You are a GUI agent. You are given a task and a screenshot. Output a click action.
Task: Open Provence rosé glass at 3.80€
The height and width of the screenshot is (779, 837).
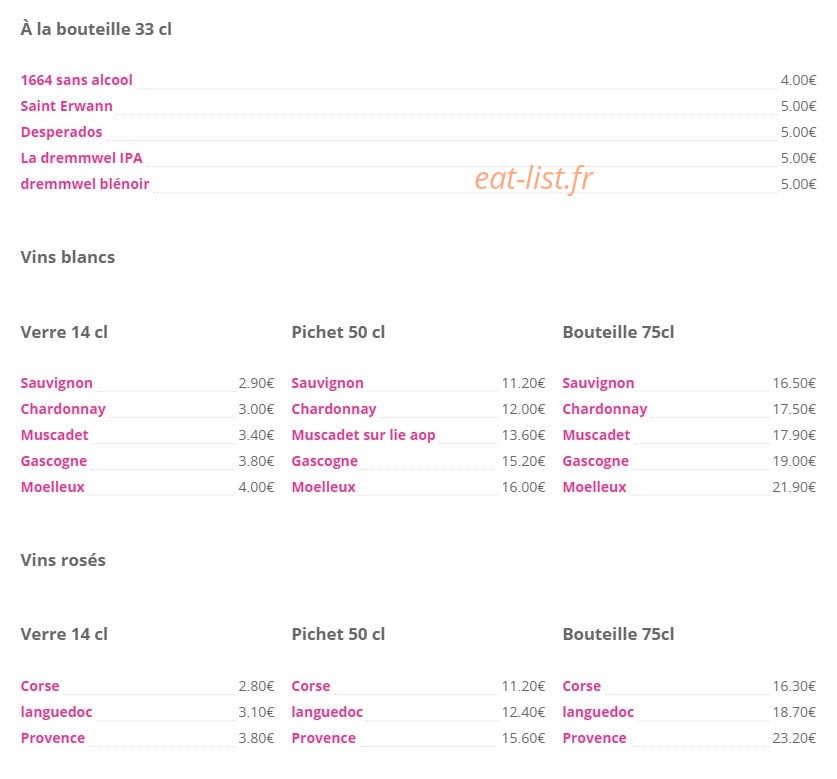click(53, 738)
